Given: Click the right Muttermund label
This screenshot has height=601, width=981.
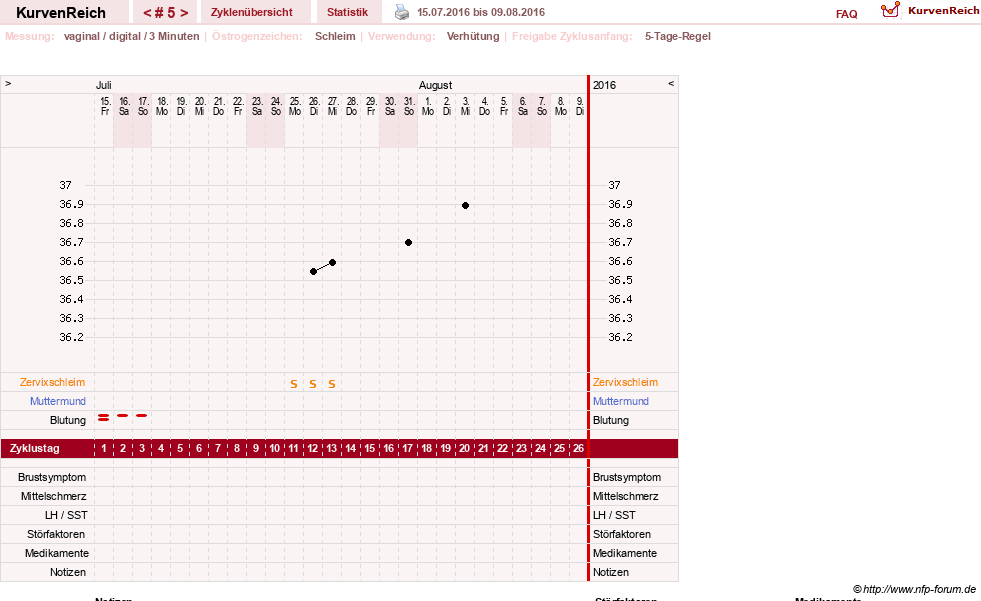Looking at the screenshot, I should (621, 401).
